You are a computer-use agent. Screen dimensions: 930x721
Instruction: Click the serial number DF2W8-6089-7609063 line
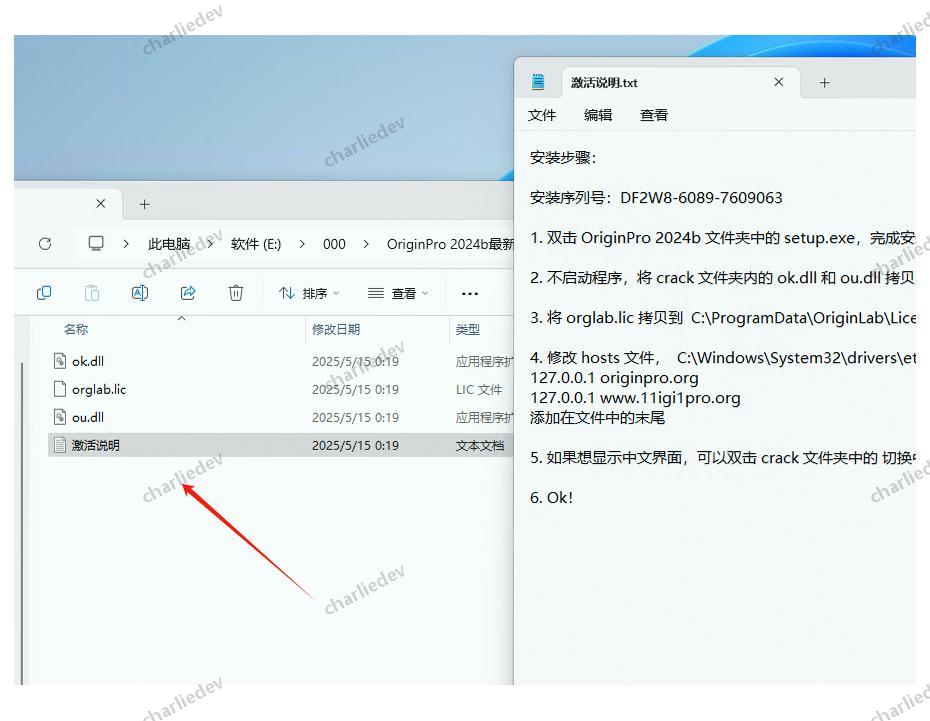(x=656, y=197)
